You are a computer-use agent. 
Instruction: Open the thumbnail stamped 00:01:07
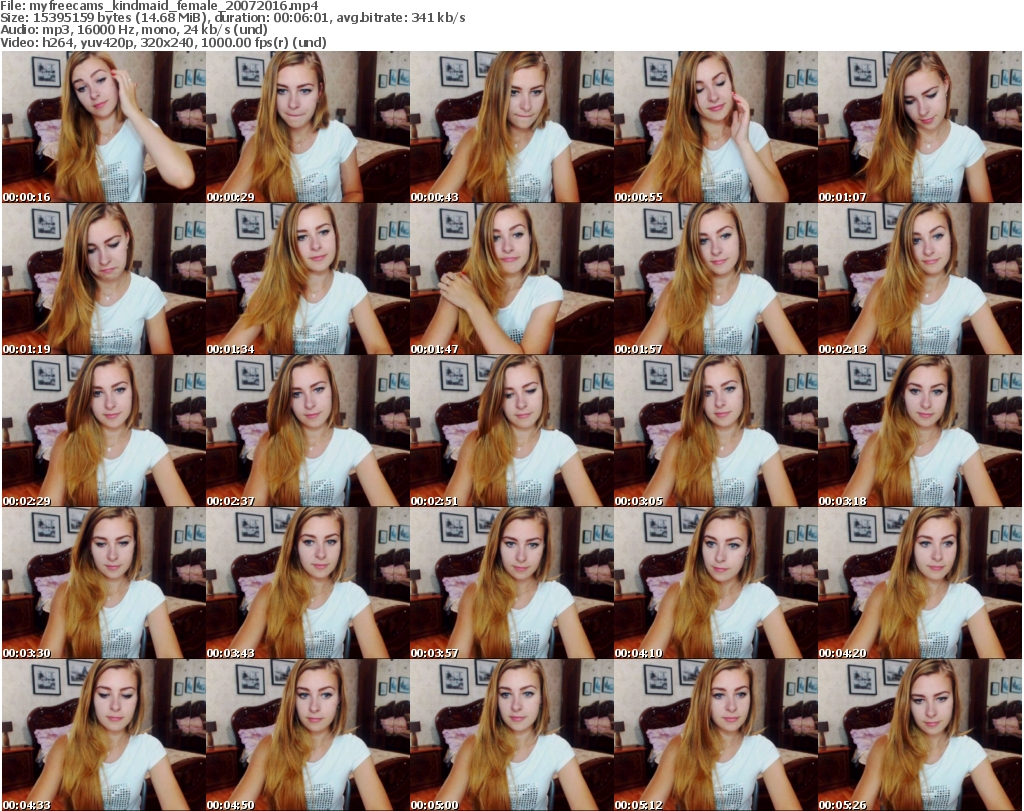click(920, 127)
